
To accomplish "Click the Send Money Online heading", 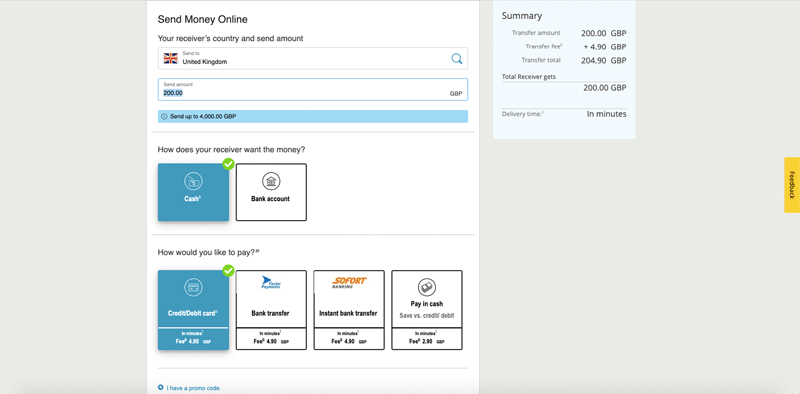I will [203, 19].
